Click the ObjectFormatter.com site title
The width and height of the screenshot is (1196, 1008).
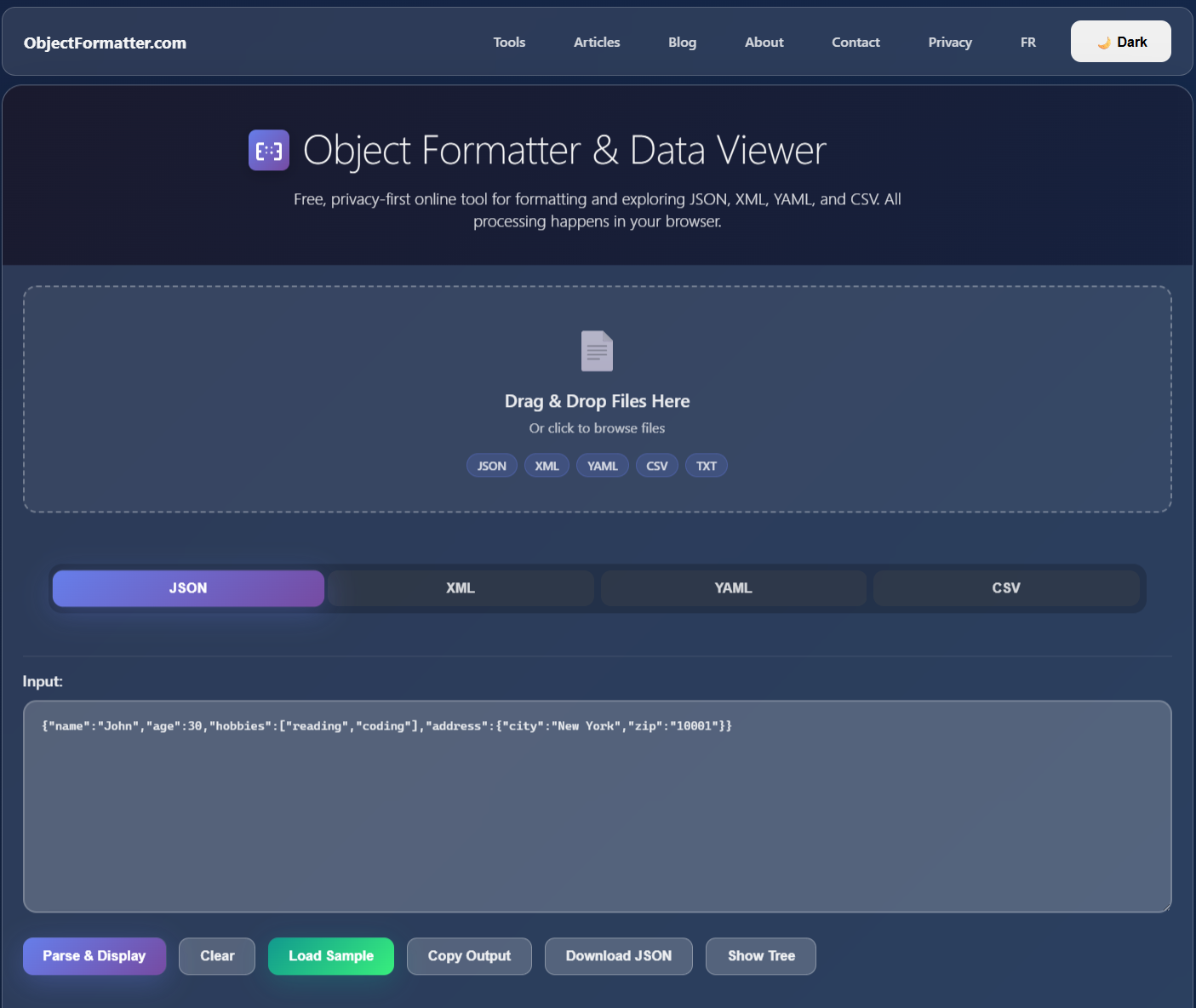tap(105, 43)
